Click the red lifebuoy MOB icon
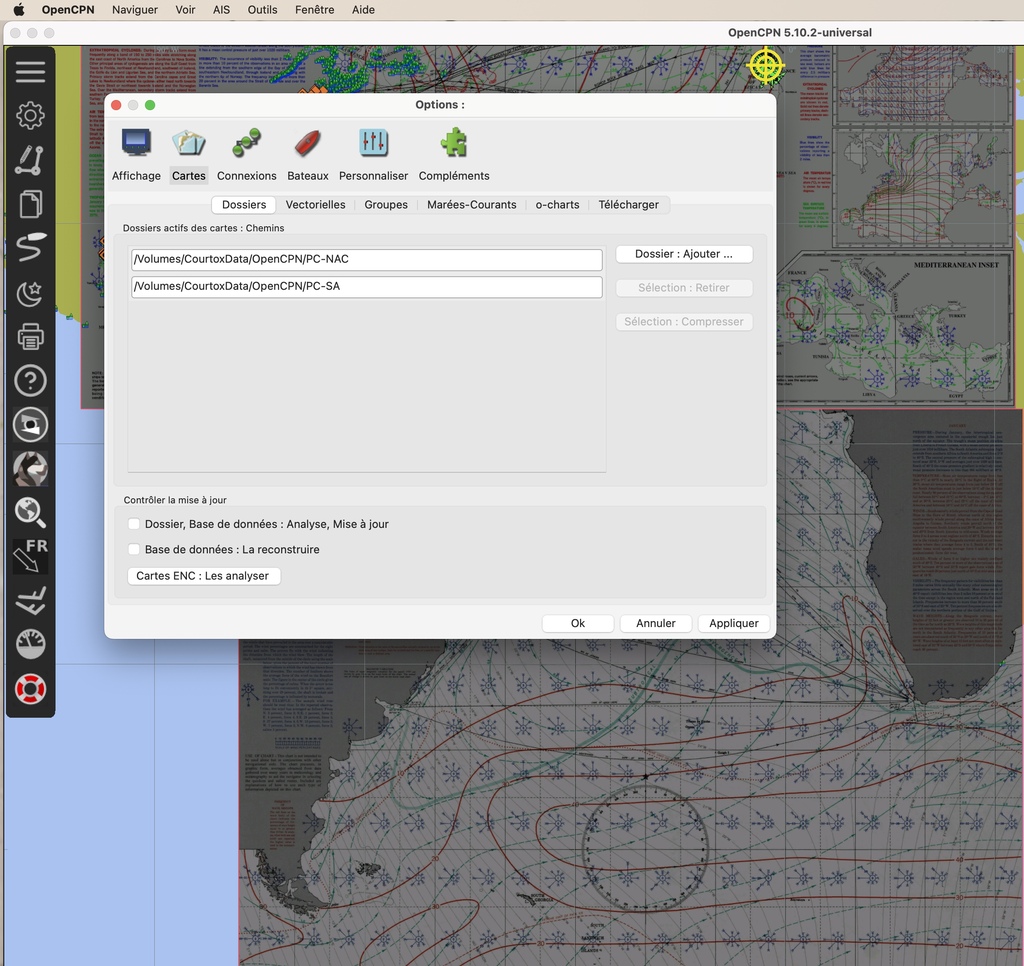Viewport: 1024px width, 966px height. pos(30,689)
